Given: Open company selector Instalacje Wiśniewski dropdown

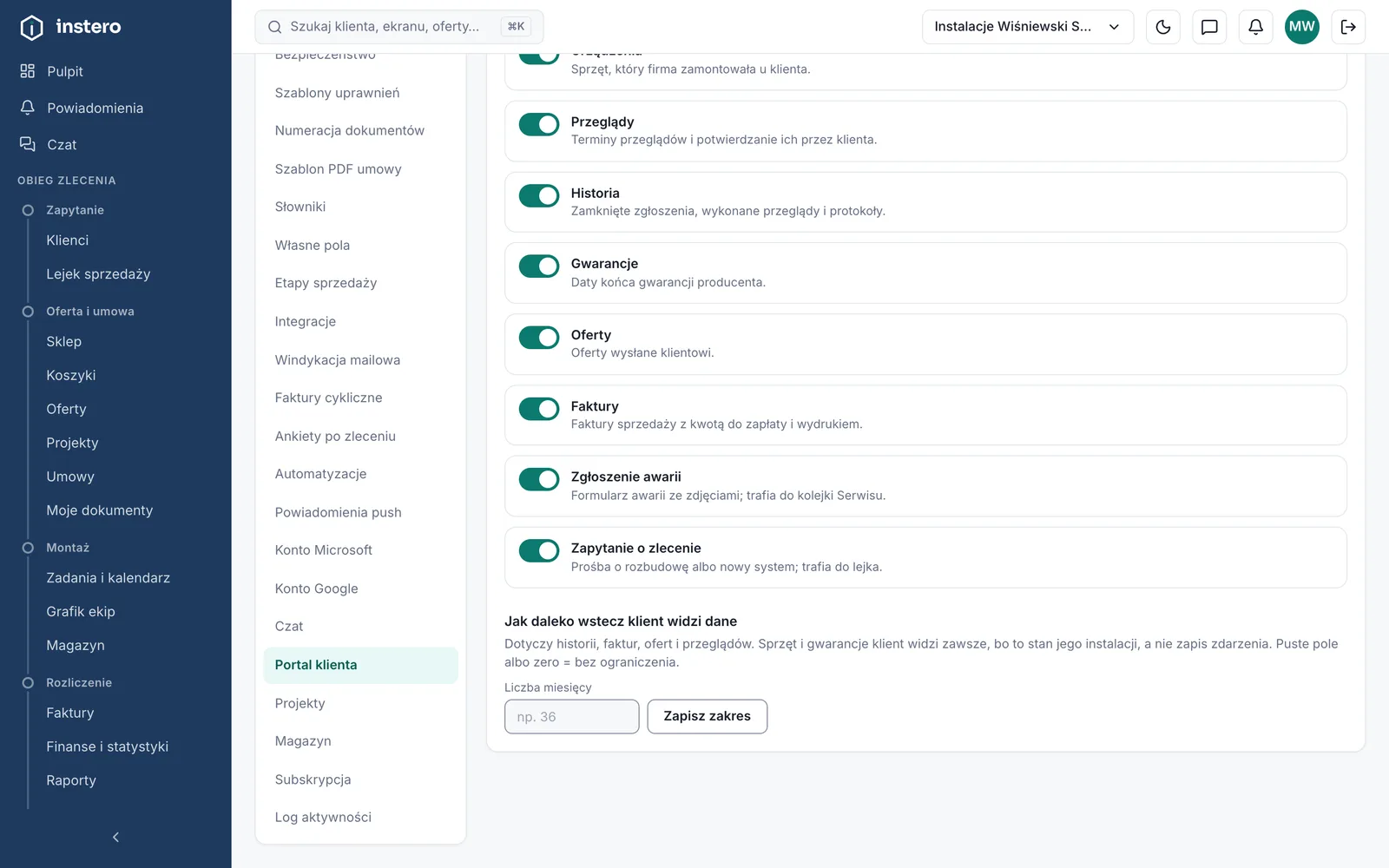Looking at the screenshot, I should [1028, 27].
